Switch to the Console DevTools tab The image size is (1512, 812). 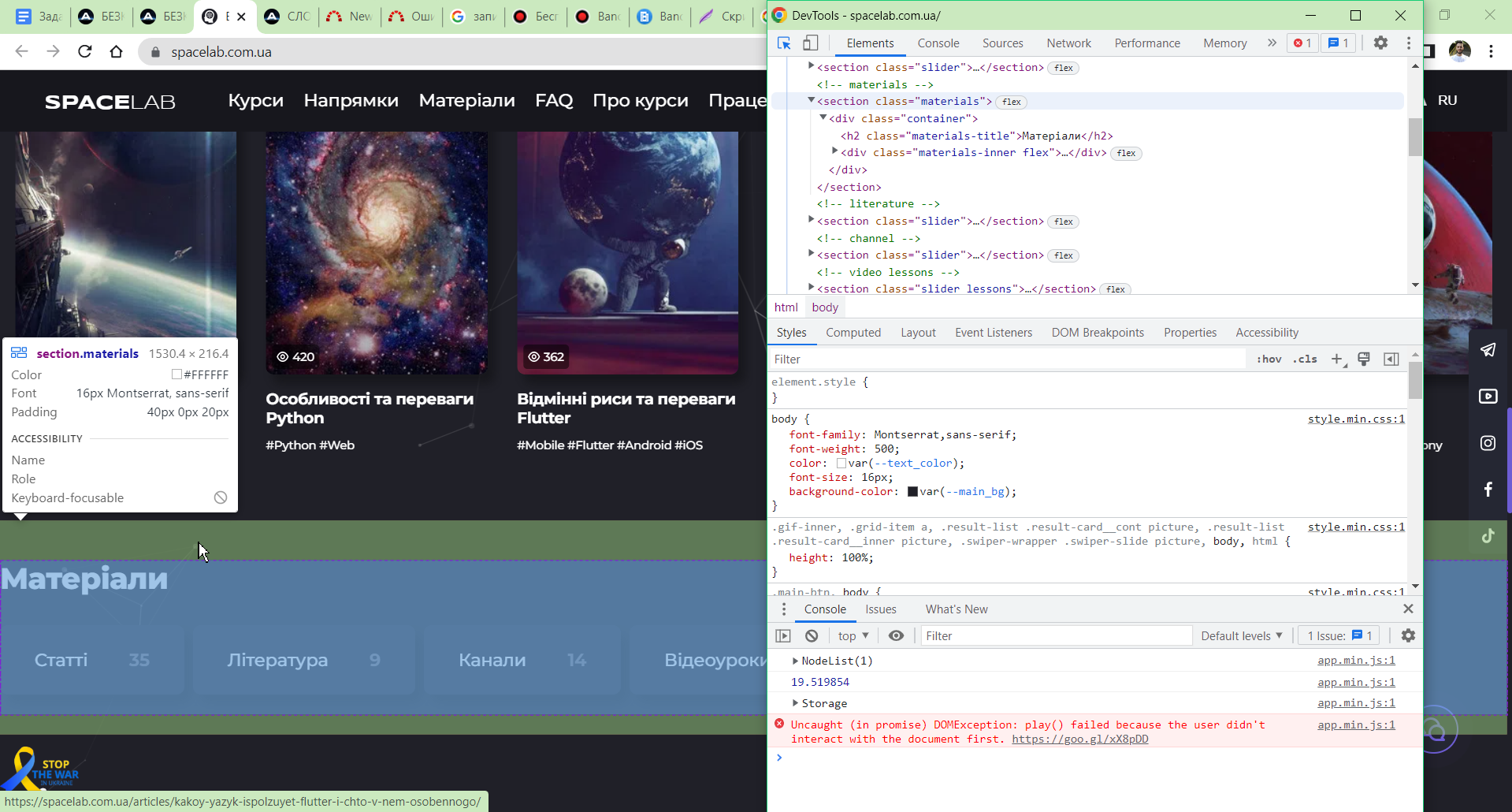click(938, 43)
